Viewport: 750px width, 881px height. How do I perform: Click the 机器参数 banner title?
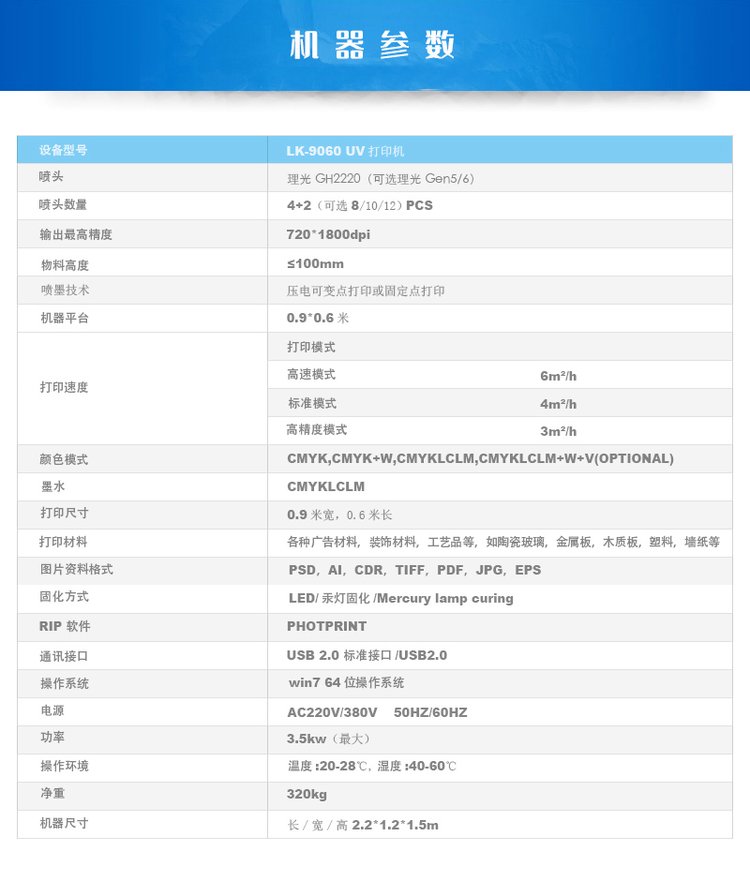pos(373,46)
